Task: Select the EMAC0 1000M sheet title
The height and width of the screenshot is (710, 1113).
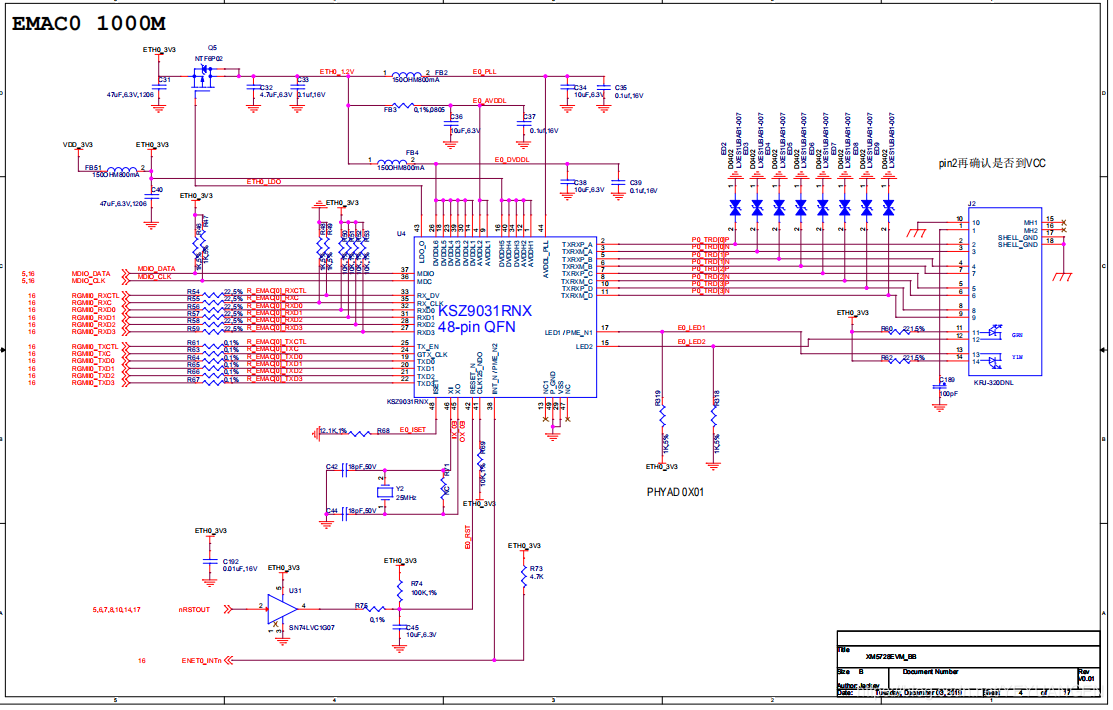Action: point(89,25)
